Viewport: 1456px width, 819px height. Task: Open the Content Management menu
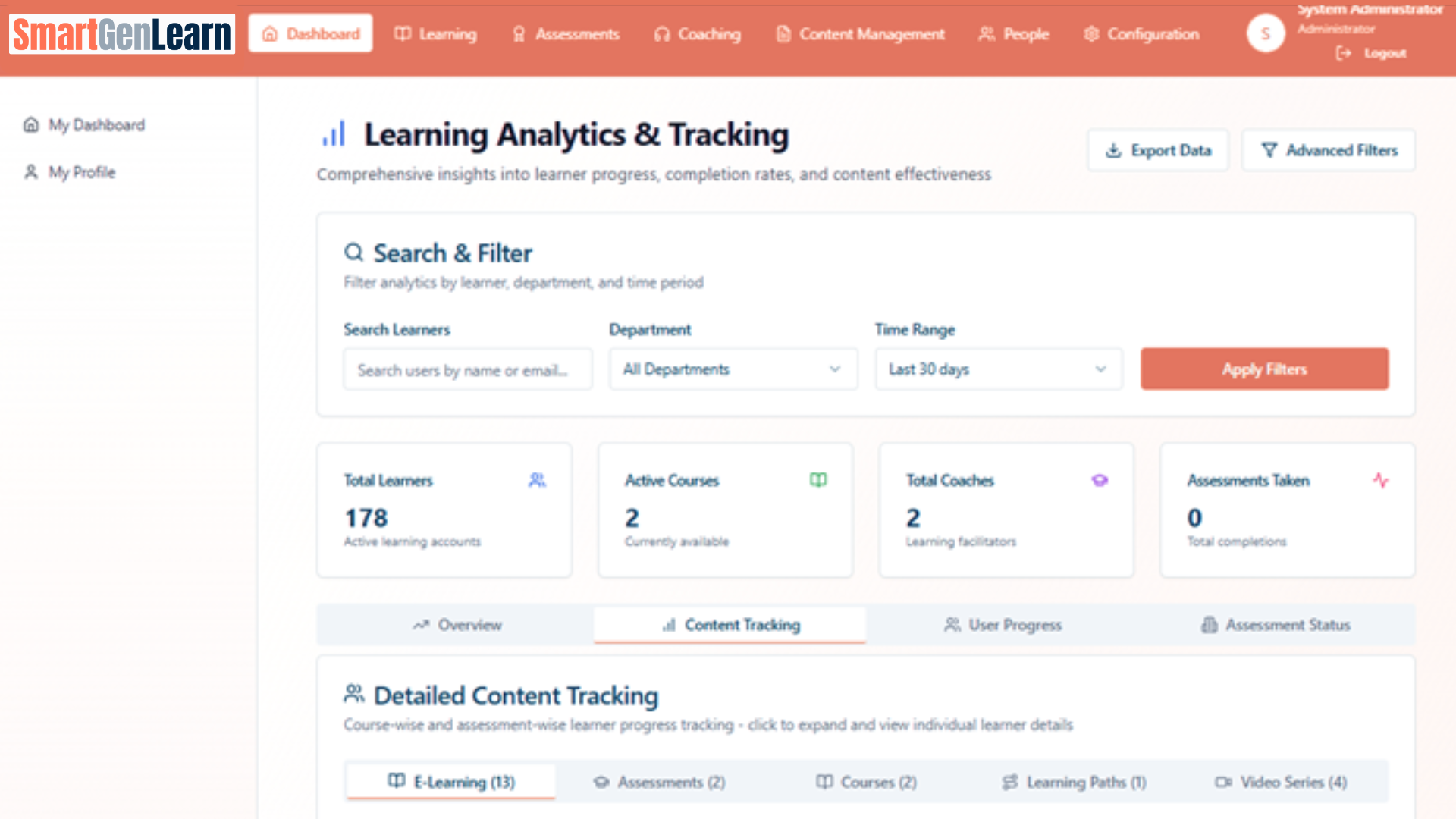(x=860, y=34)
